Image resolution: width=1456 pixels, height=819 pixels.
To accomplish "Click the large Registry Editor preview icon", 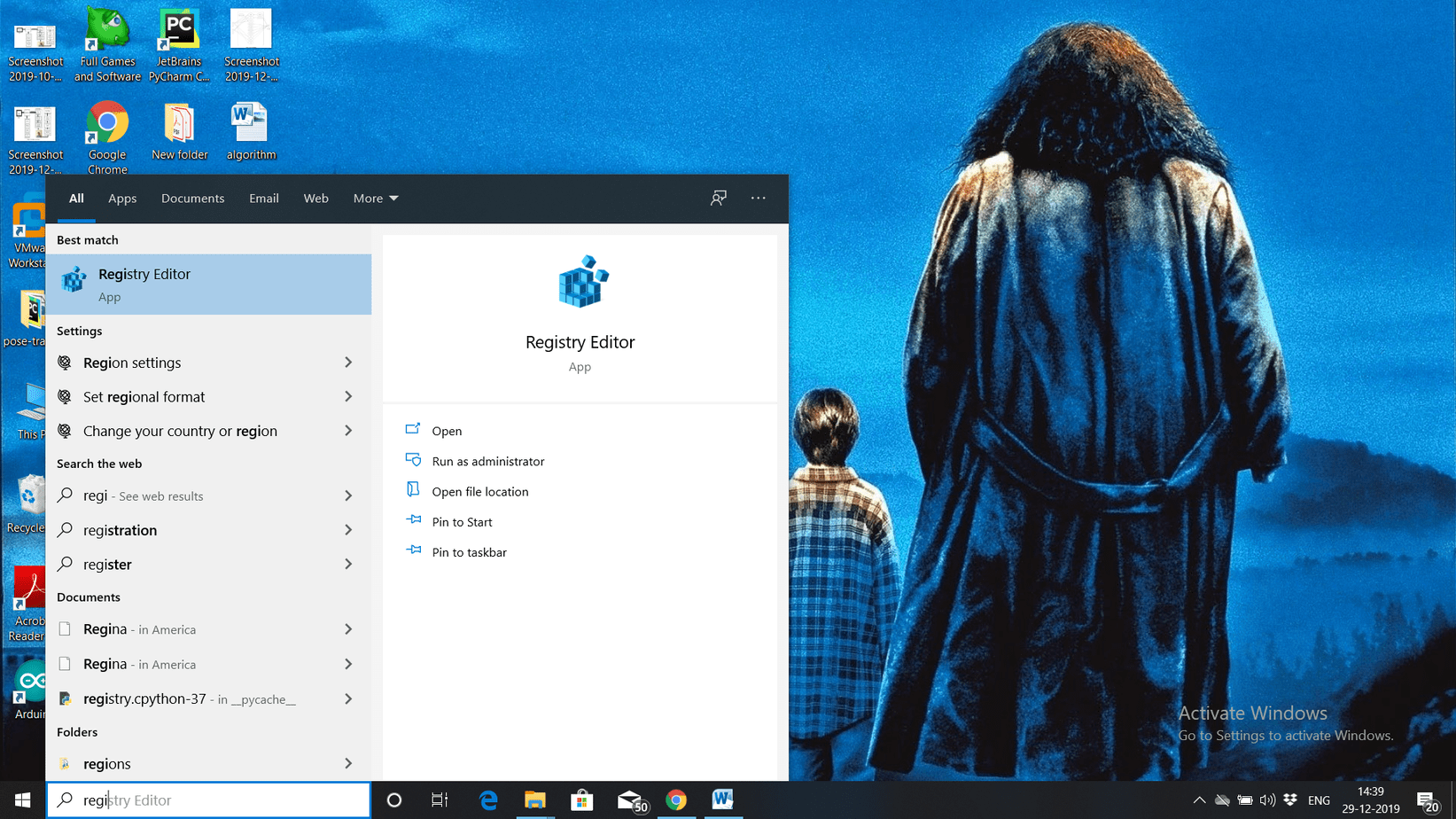I will pyautogui.click(x=582, y=282).
